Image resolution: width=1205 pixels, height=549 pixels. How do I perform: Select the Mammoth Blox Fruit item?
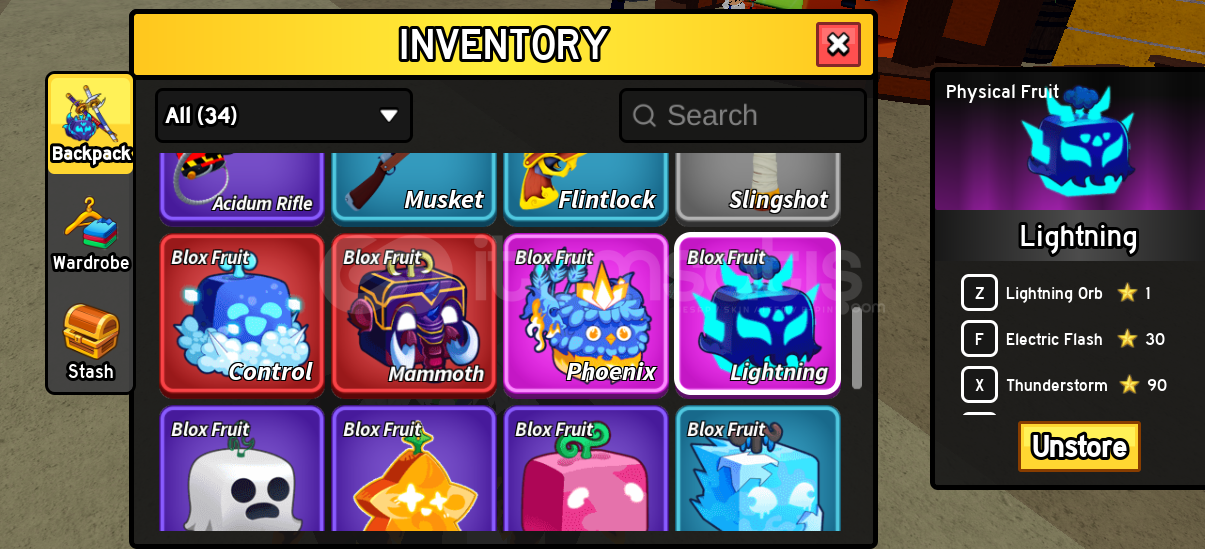tap(414, 314)
